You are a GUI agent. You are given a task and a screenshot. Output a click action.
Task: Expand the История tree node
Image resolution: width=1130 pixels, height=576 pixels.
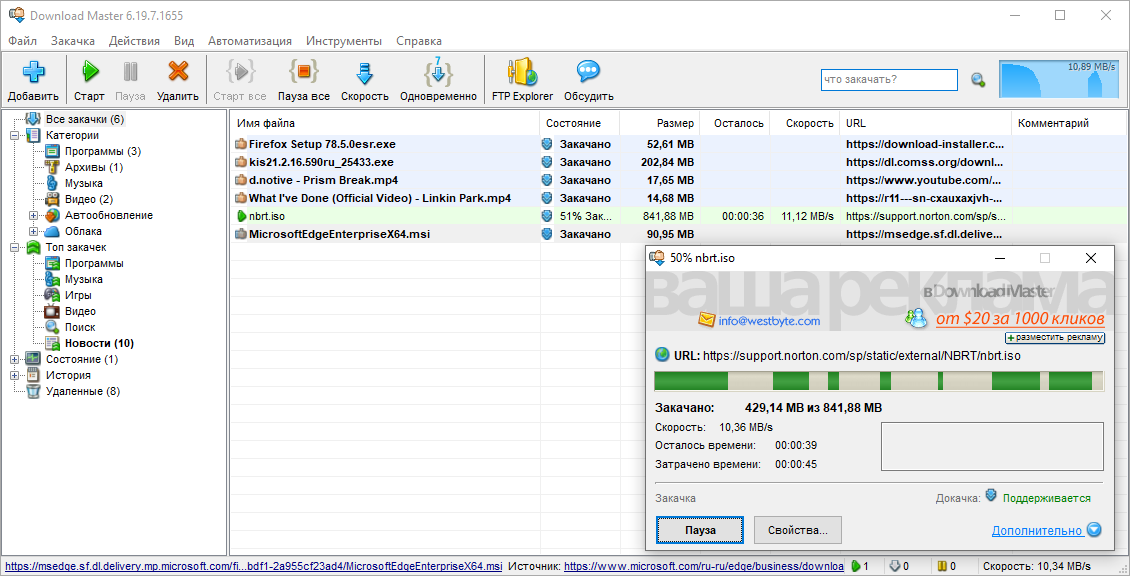click(14, 375)
